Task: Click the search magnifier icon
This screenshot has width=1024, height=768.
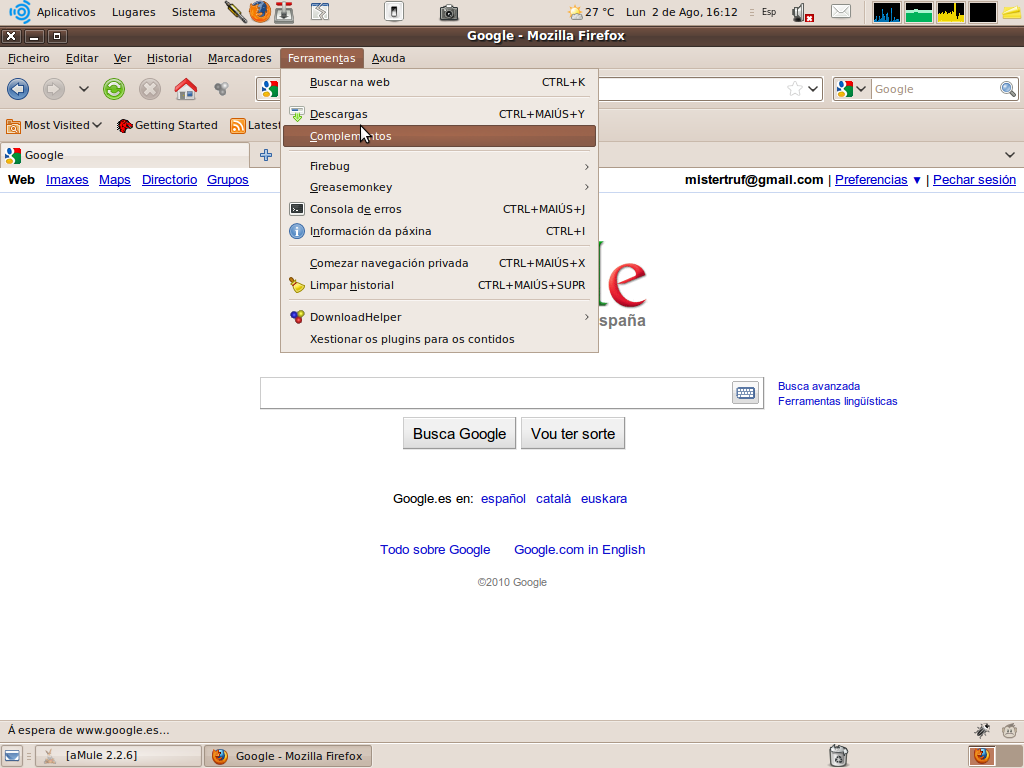Action: (1008, 89)
